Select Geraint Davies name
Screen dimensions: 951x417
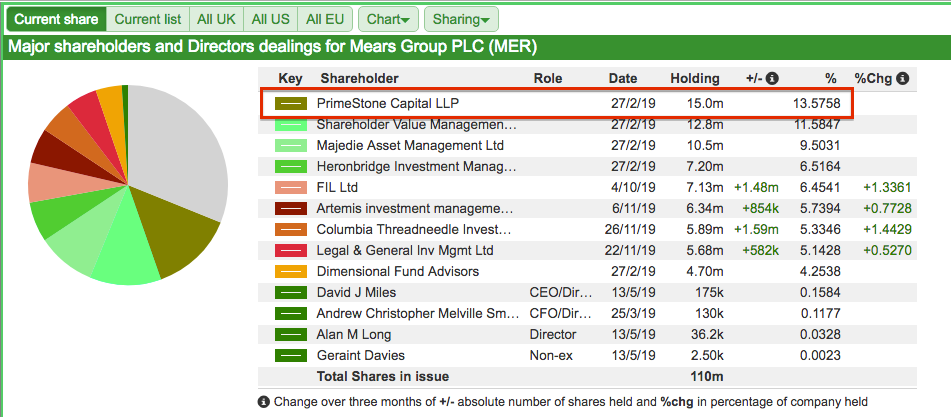click(x=360, y=355)
